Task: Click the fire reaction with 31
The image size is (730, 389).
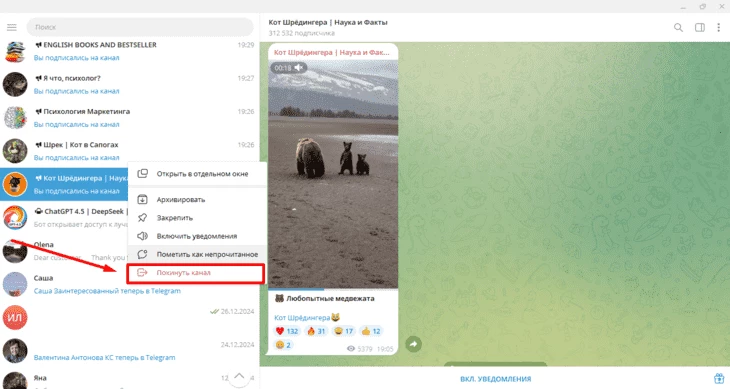Action: [316, 331]
